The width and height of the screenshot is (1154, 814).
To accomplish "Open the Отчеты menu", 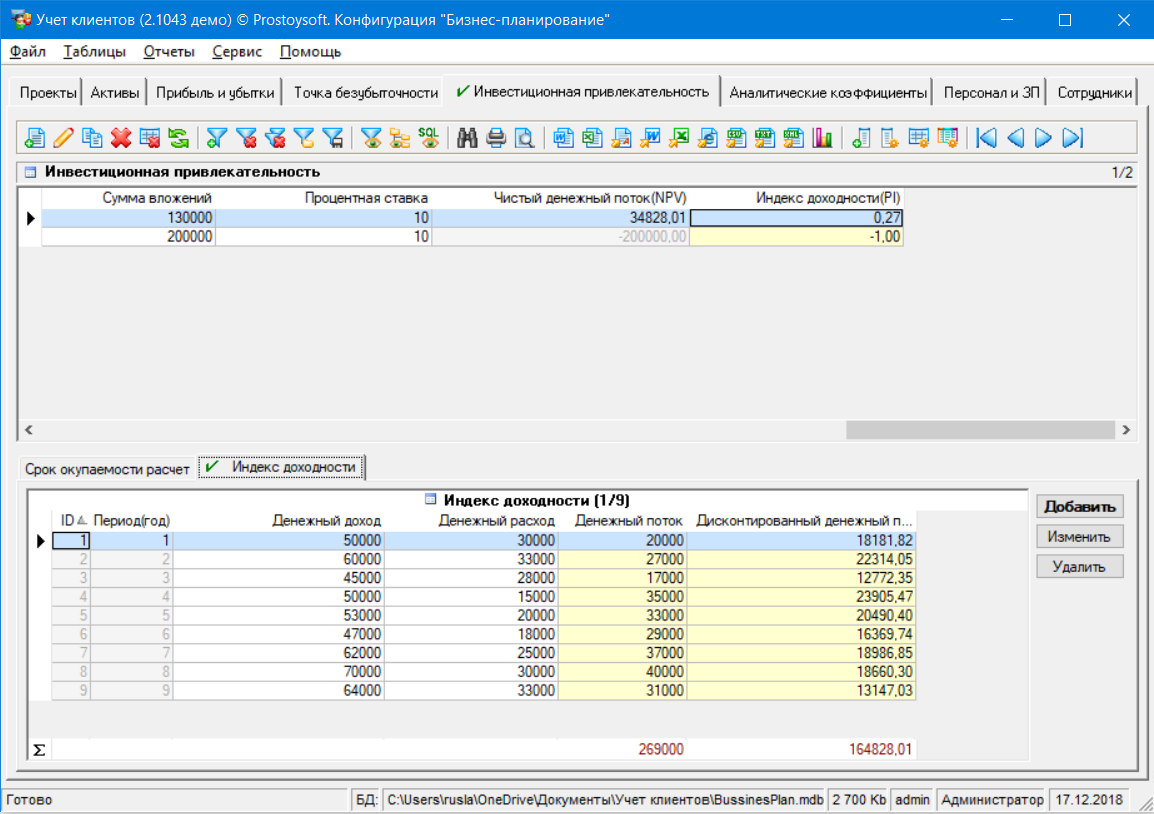I will 169,52.
